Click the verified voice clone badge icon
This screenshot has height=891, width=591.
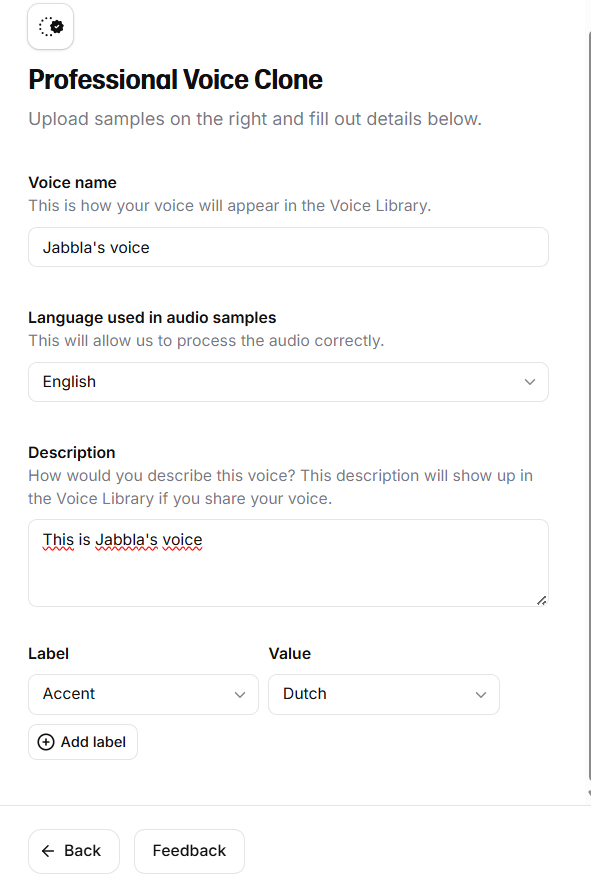pos(51,27)
